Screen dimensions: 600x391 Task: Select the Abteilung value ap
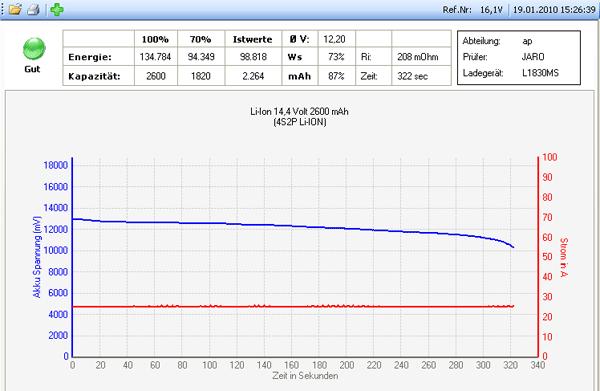click(527, 41)
